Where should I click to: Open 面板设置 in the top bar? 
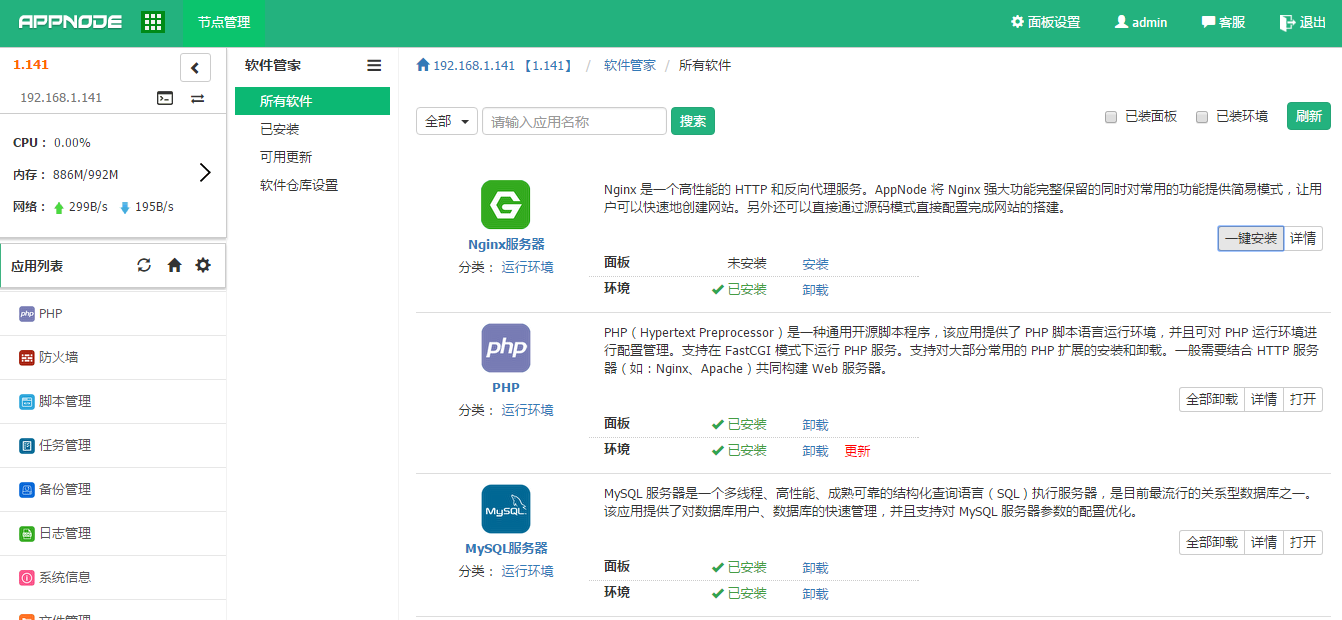(1046, 22)
